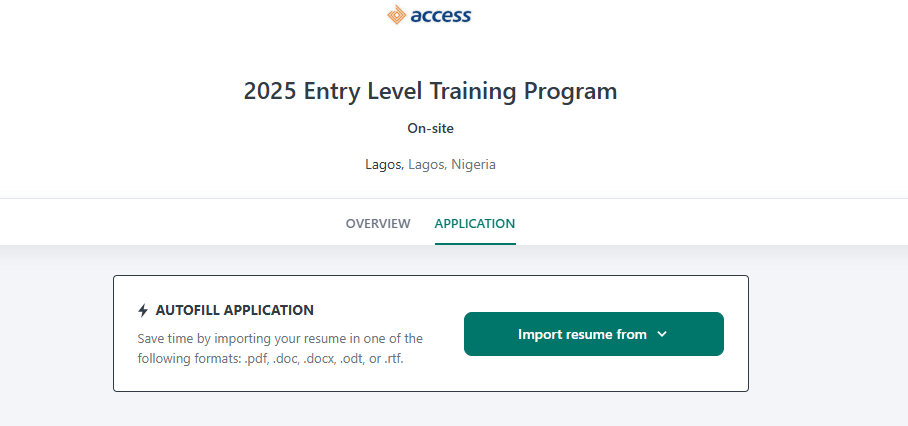Click the green underline beneath APPLICATION tab

(475, 243)
